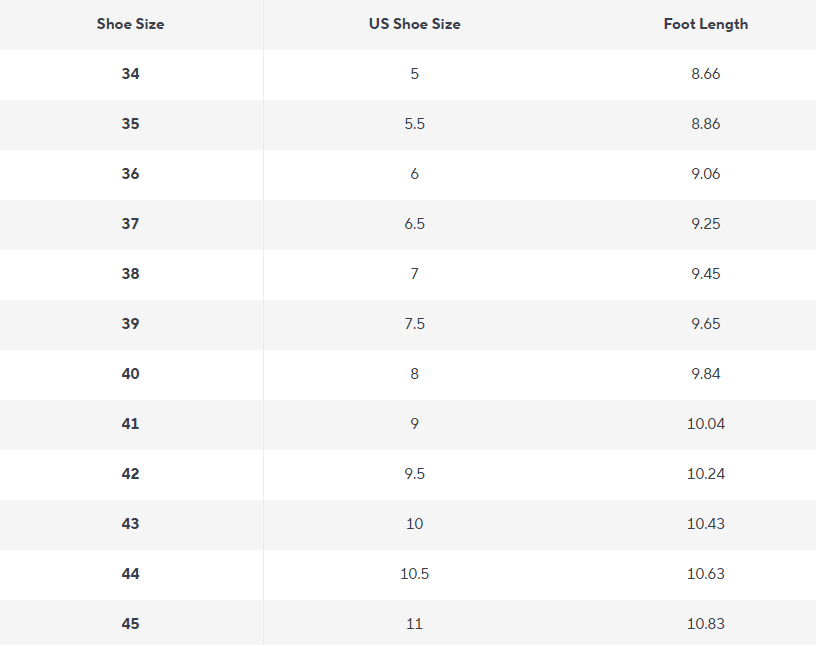Click foot length 10.04 value
Screen dimensions: 819x647
click(706, 424)
